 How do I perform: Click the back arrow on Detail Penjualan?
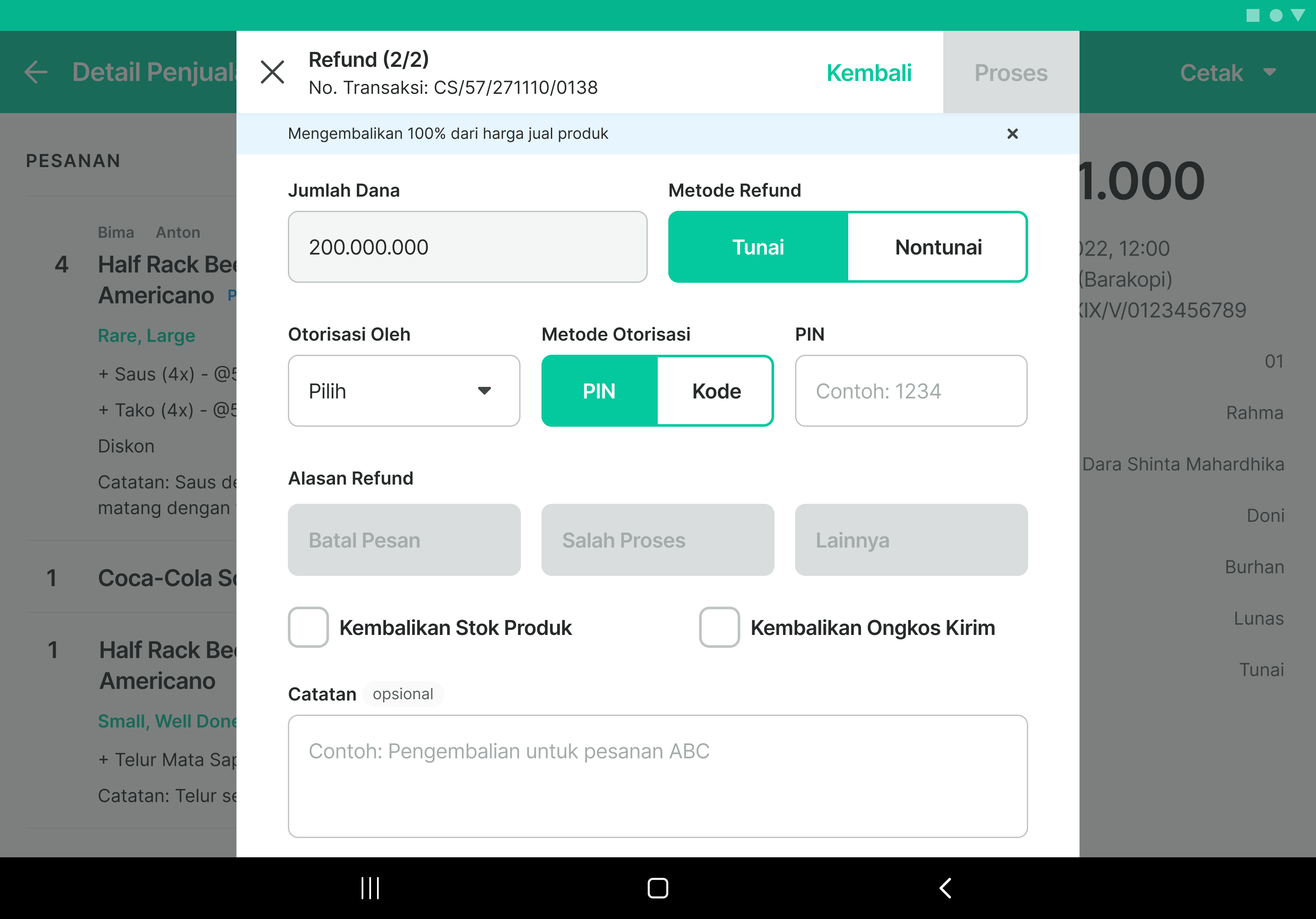[x=36, y=72]
